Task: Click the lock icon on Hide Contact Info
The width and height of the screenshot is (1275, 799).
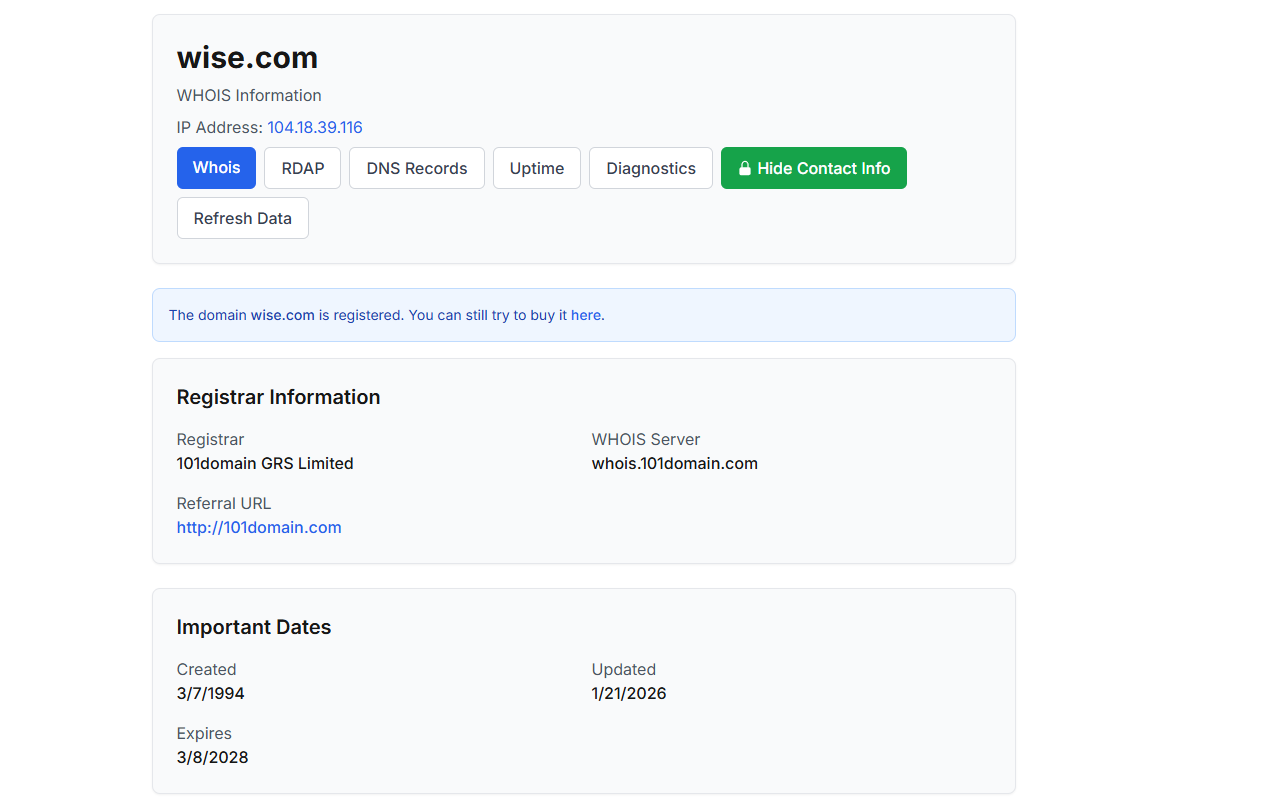Action: click(744, 169)
